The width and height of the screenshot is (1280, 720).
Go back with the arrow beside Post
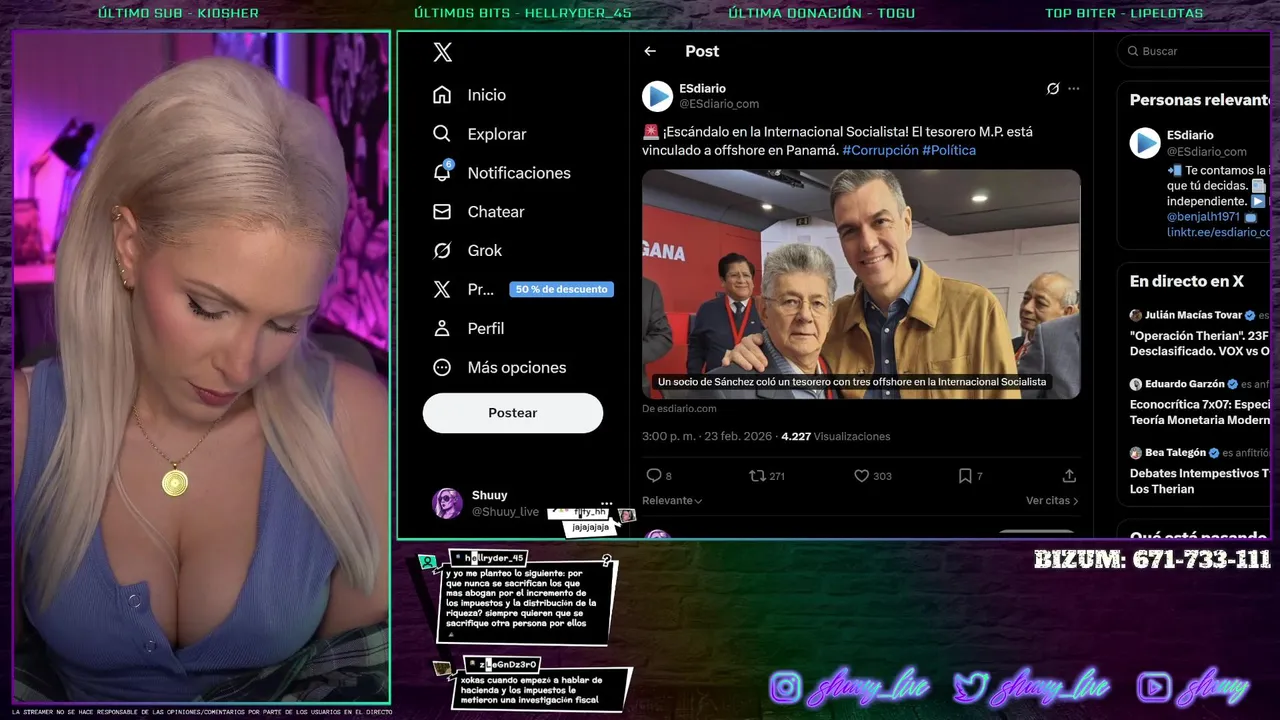(650, 51)
